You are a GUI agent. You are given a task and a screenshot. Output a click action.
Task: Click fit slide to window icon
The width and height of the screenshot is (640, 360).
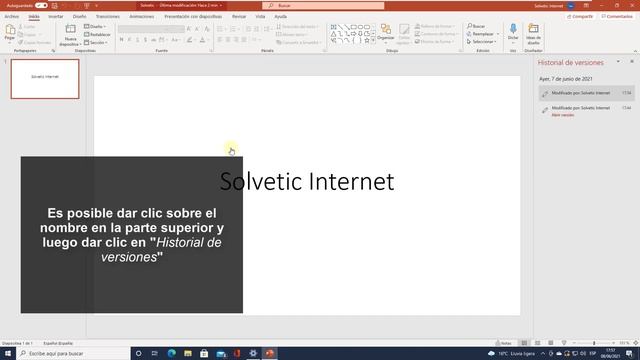pyautogui.click(x=635, y=343)
